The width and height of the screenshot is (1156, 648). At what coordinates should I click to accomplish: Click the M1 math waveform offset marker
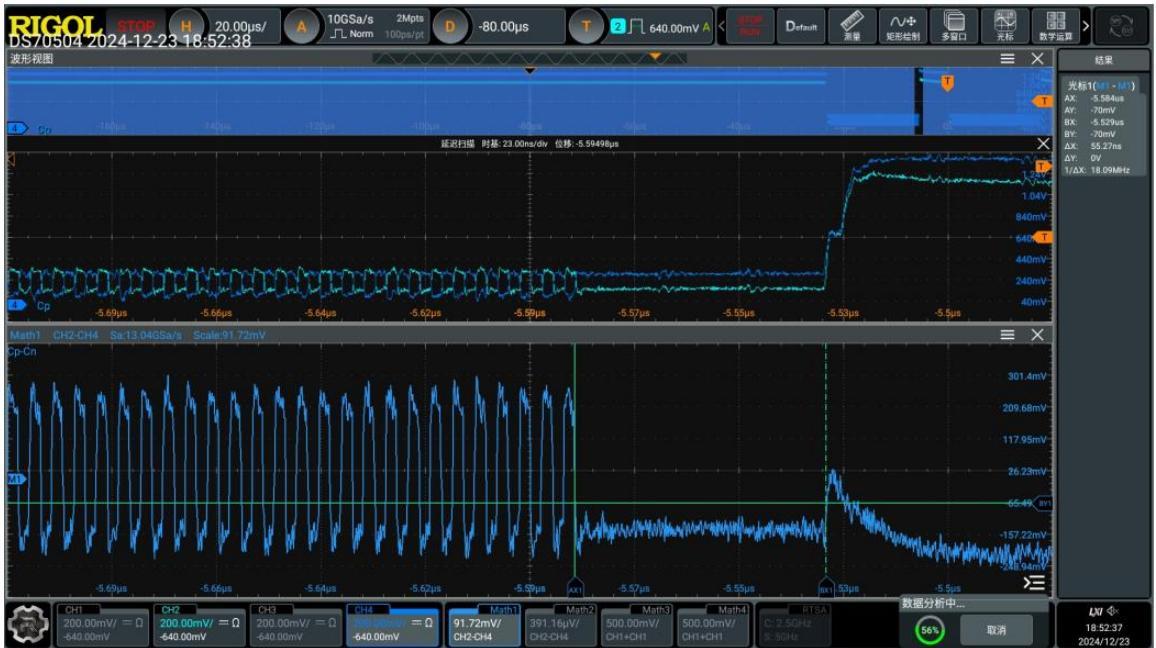(x=15, y=479)
